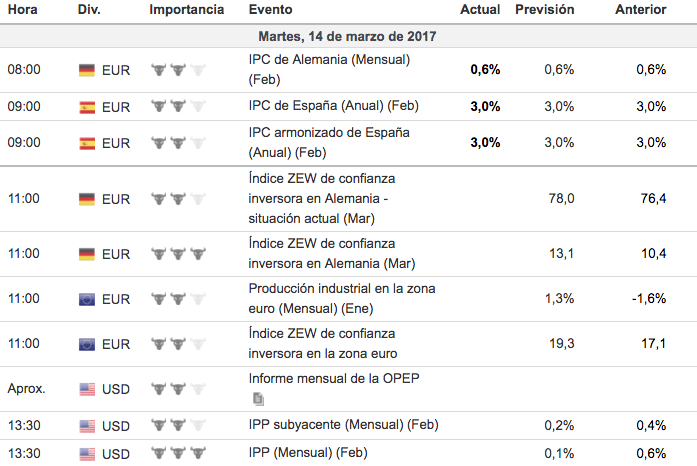
Task: Click the Martes, 14 de marzo date row
Action: 348,36
